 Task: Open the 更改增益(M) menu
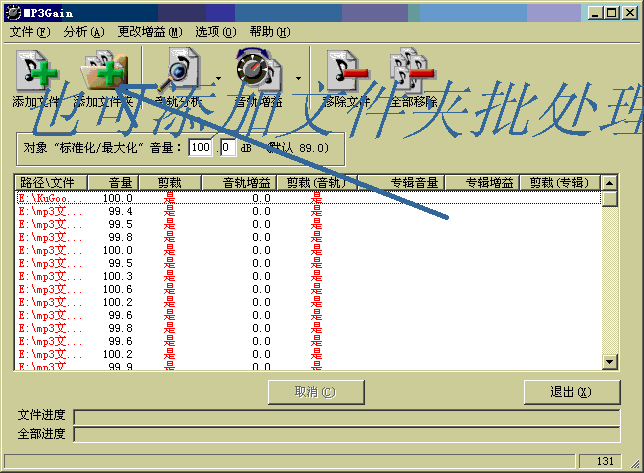pos(150,32)
